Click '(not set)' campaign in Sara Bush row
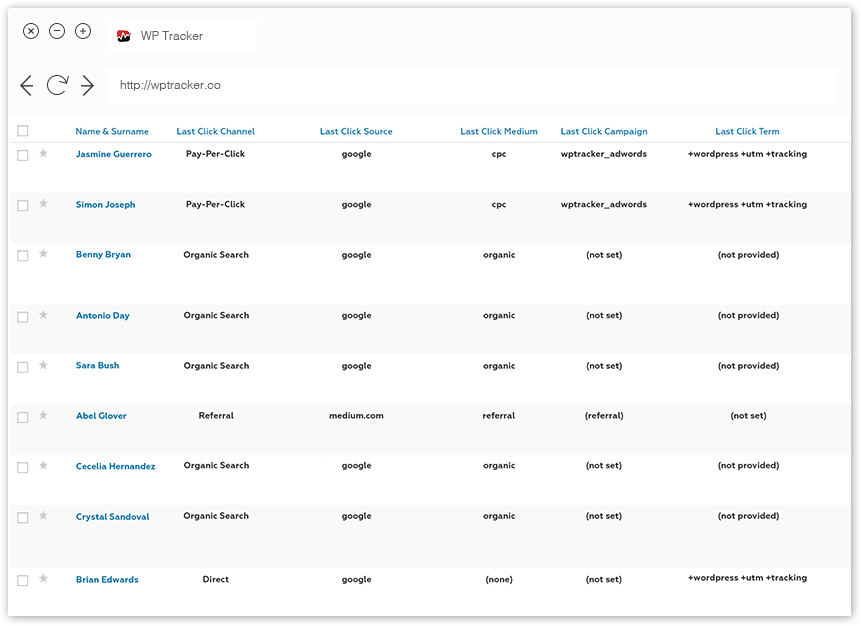 604,366
